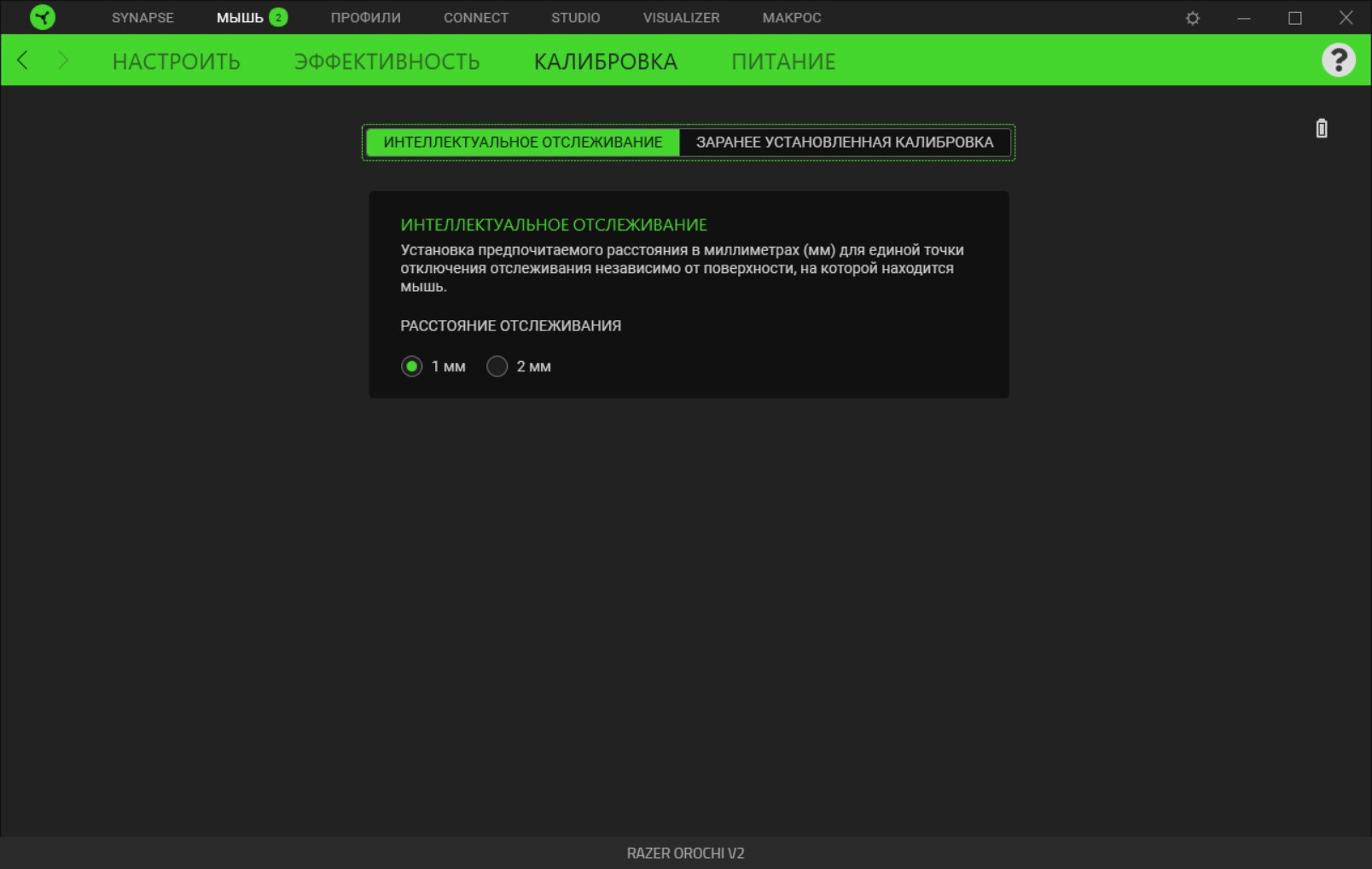Open the VISUALIZER tab

(681, 18)
